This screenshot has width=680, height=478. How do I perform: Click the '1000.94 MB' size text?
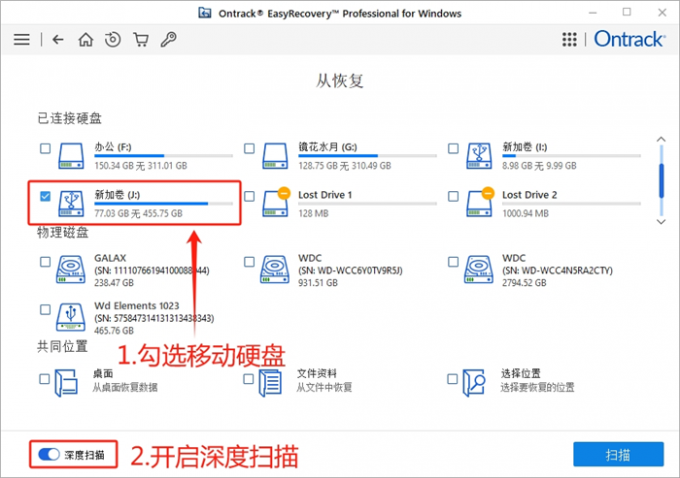coord(525,213)
